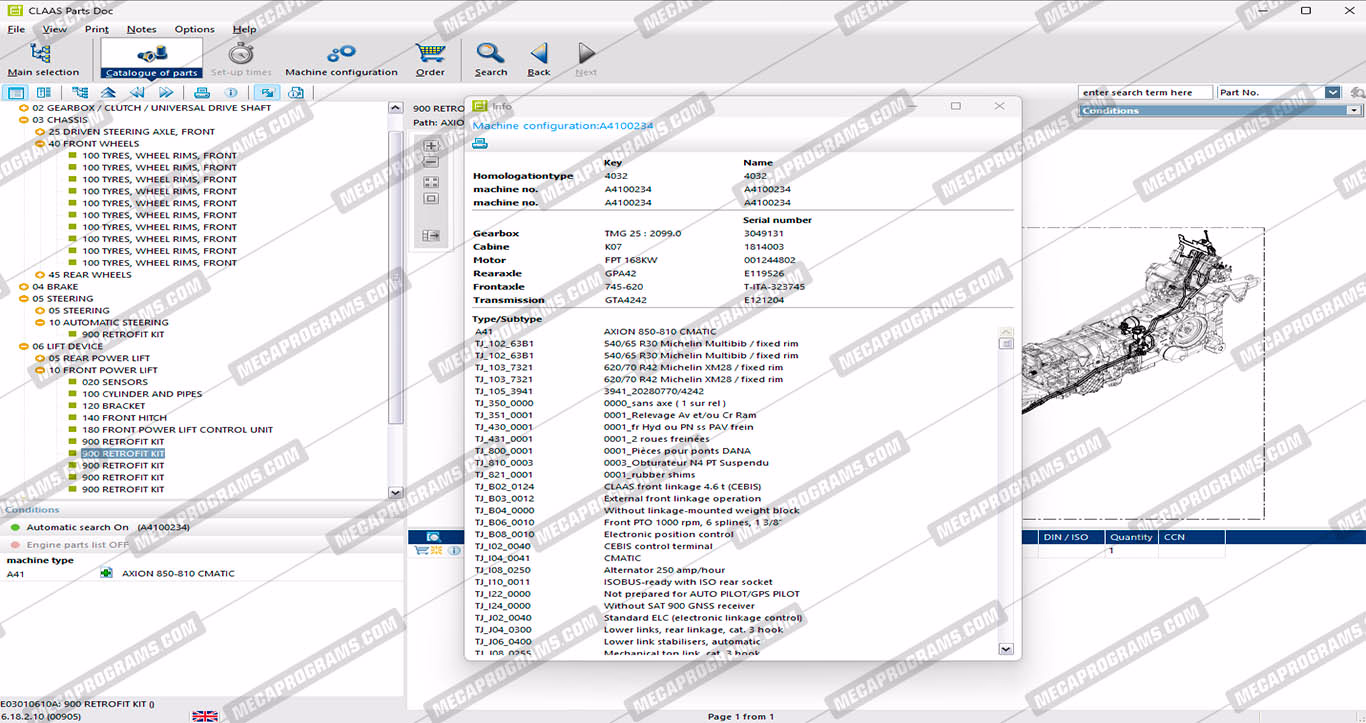Viewport: 1366px width, 723px height.
Task: Expand the 45 REAR WHEELS node
Action: click(40, 275)
